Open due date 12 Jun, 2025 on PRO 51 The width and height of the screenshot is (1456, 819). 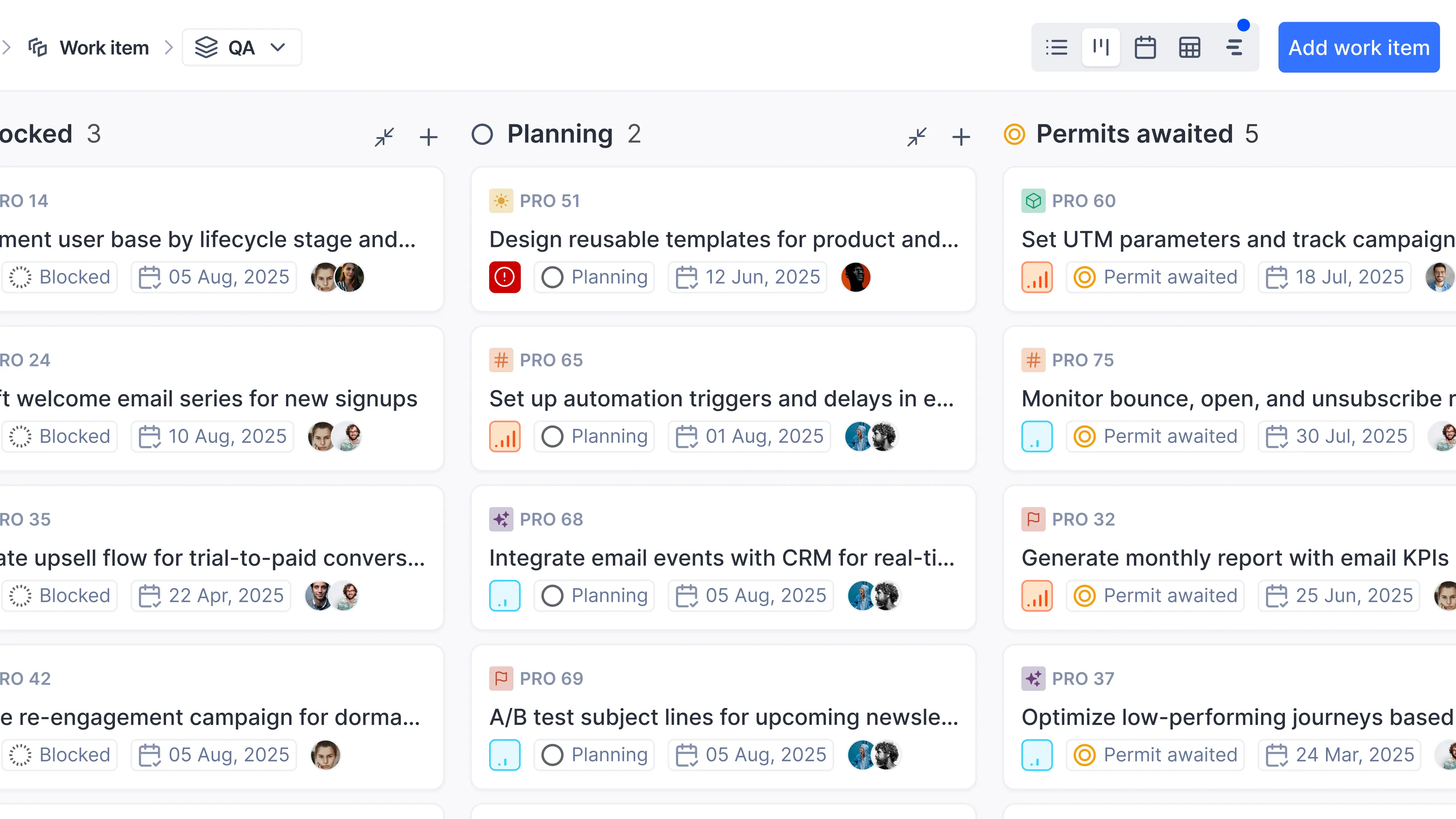[x=747, y=277]
